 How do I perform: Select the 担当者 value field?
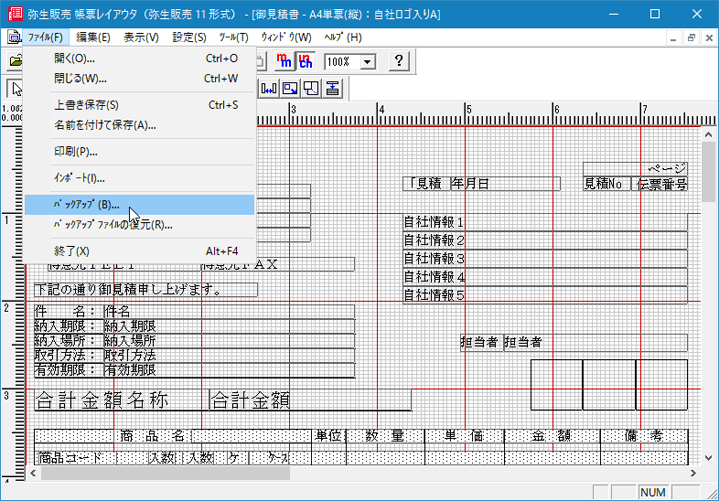tap(596, 342)
